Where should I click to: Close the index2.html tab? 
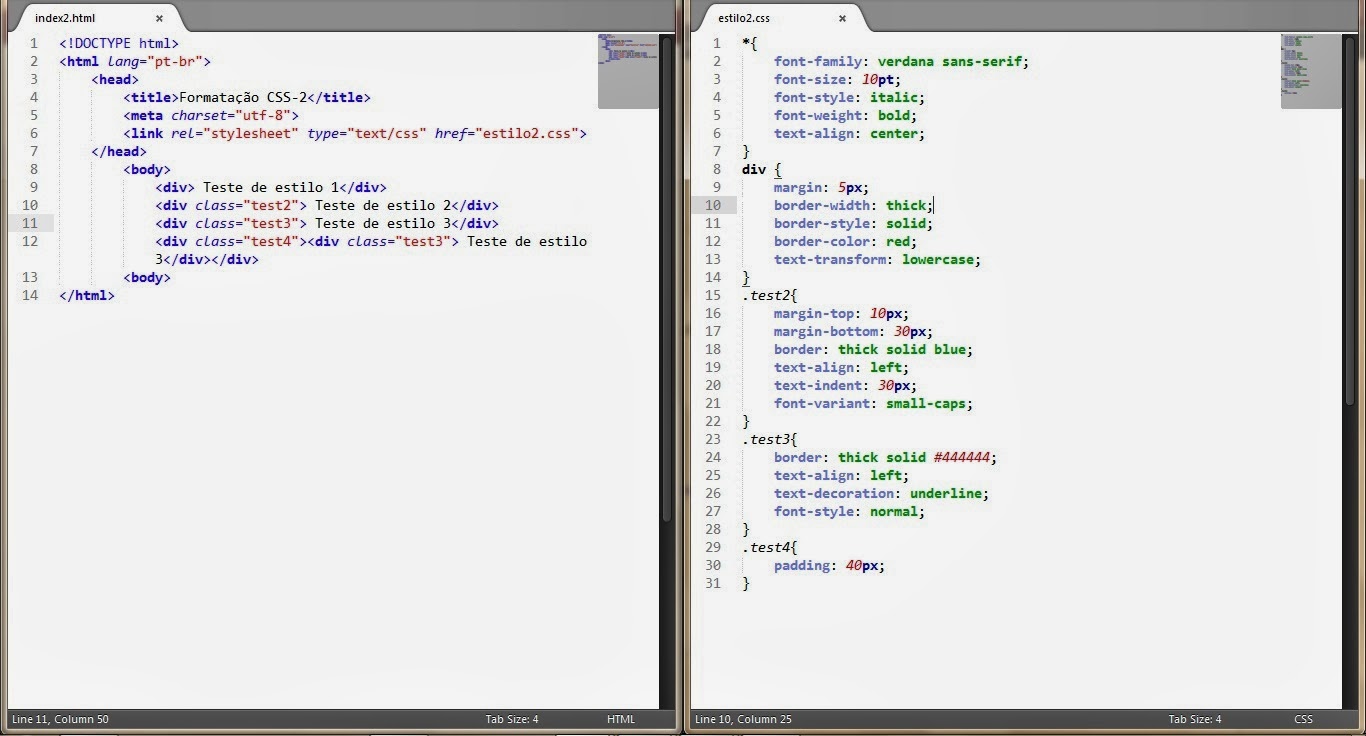pos(158,17)
